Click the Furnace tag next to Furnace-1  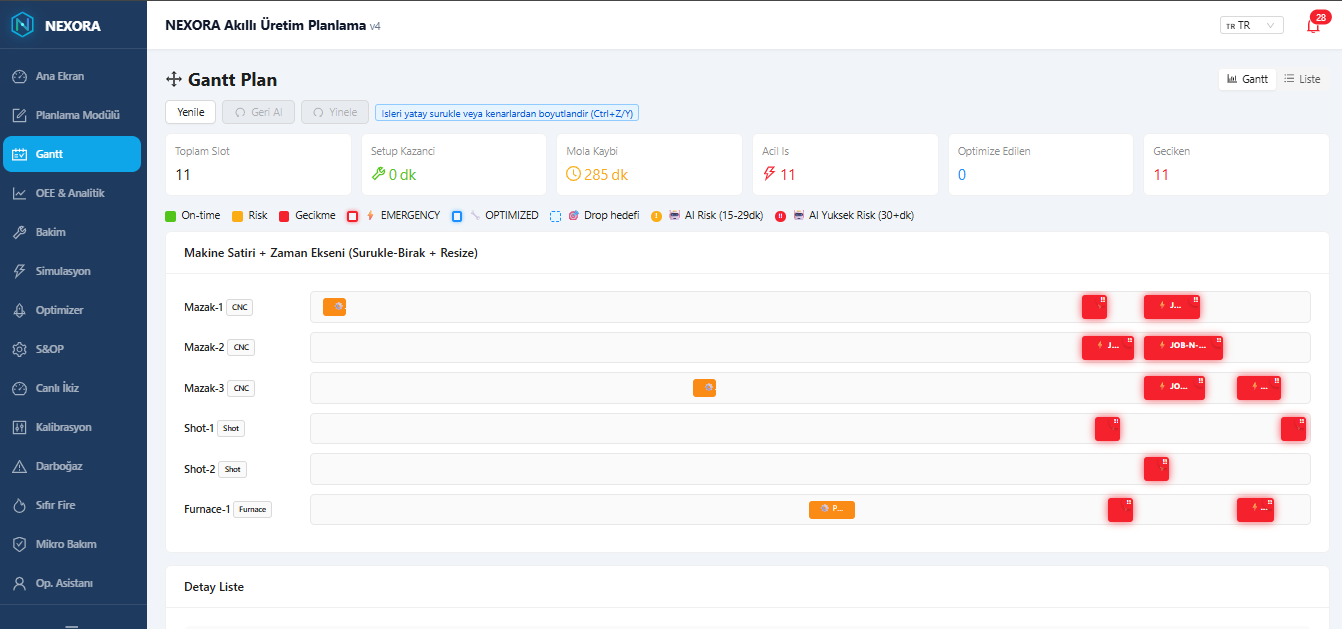coord(253,509)
